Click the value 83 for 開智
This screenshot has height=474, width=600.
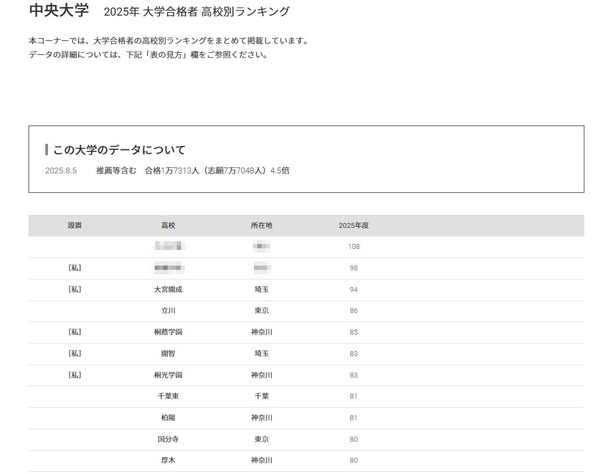pyautogui.click(x=354, y=353)
